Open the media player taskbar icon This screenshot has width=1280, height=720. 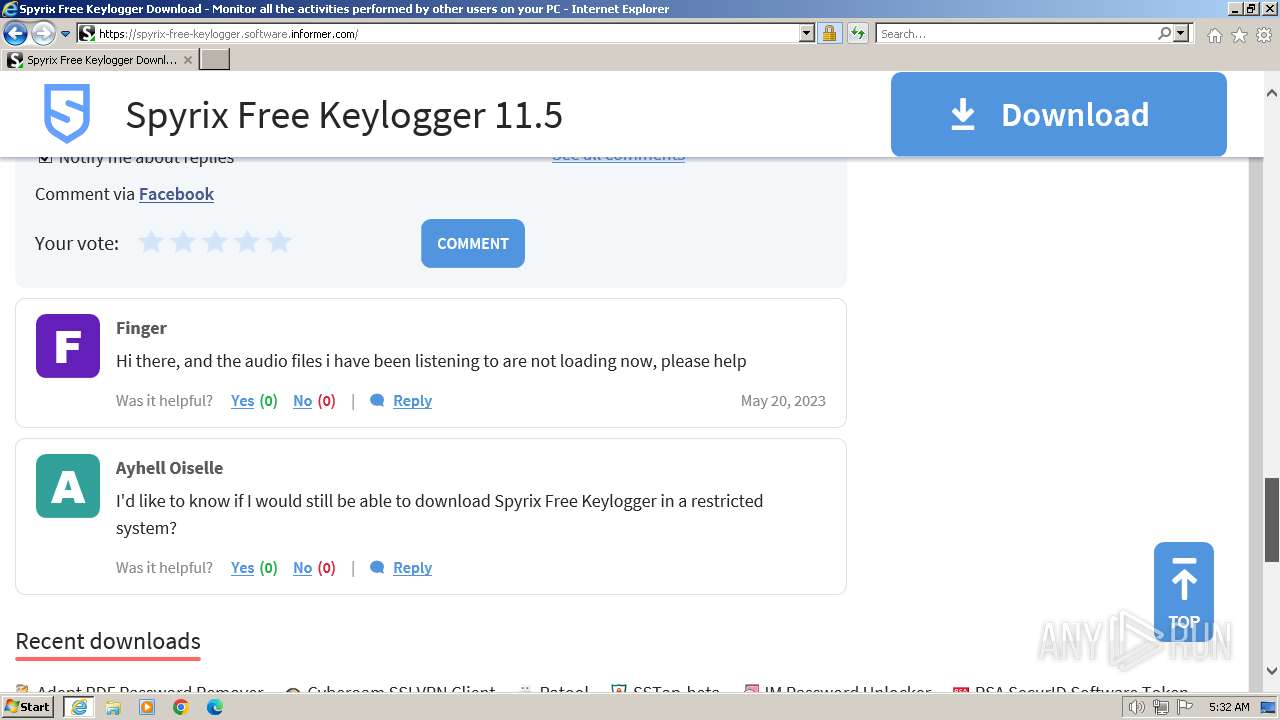(x=147, y=707)
